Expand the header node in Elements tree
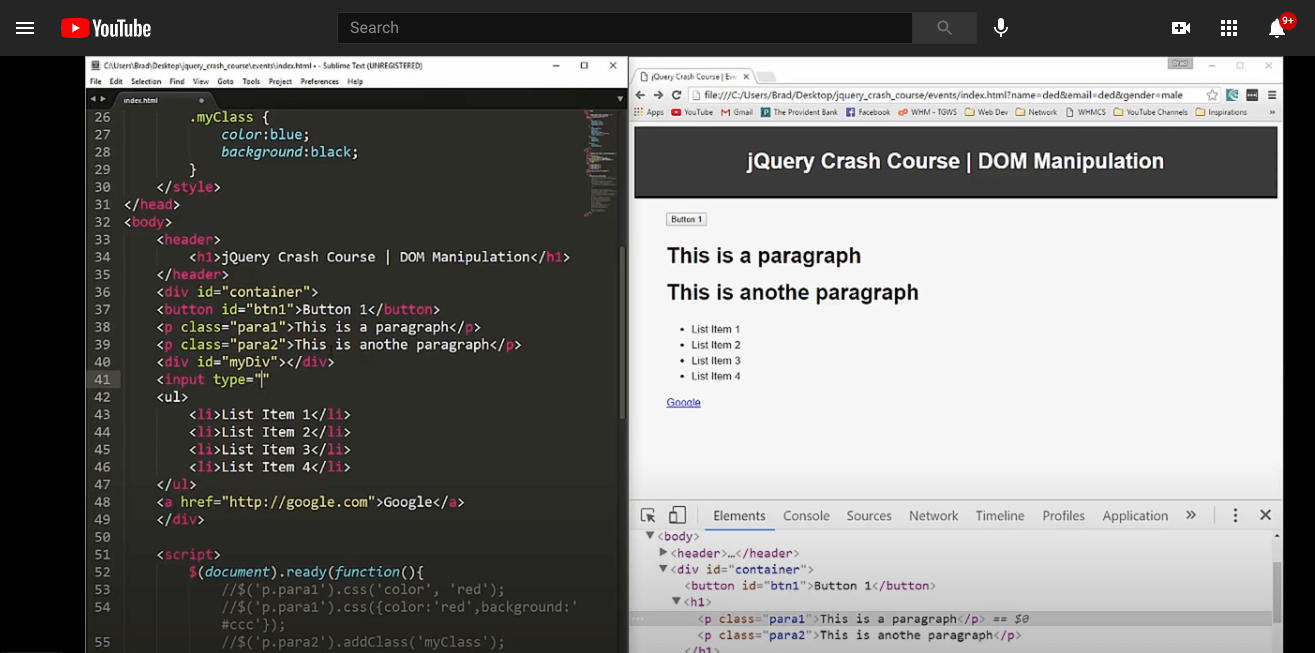Screen dimensions: 1315x653 click(x=663, y=553)
